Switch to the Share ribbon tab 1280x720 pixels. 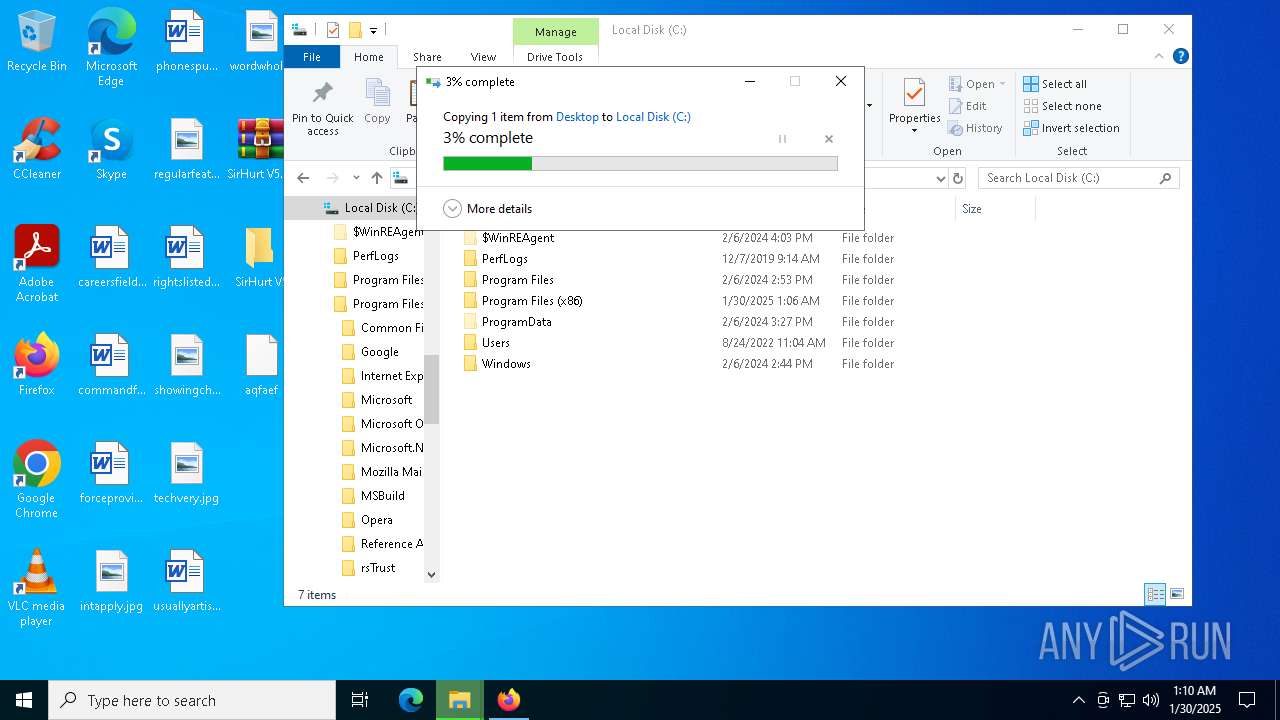(427, 57)
